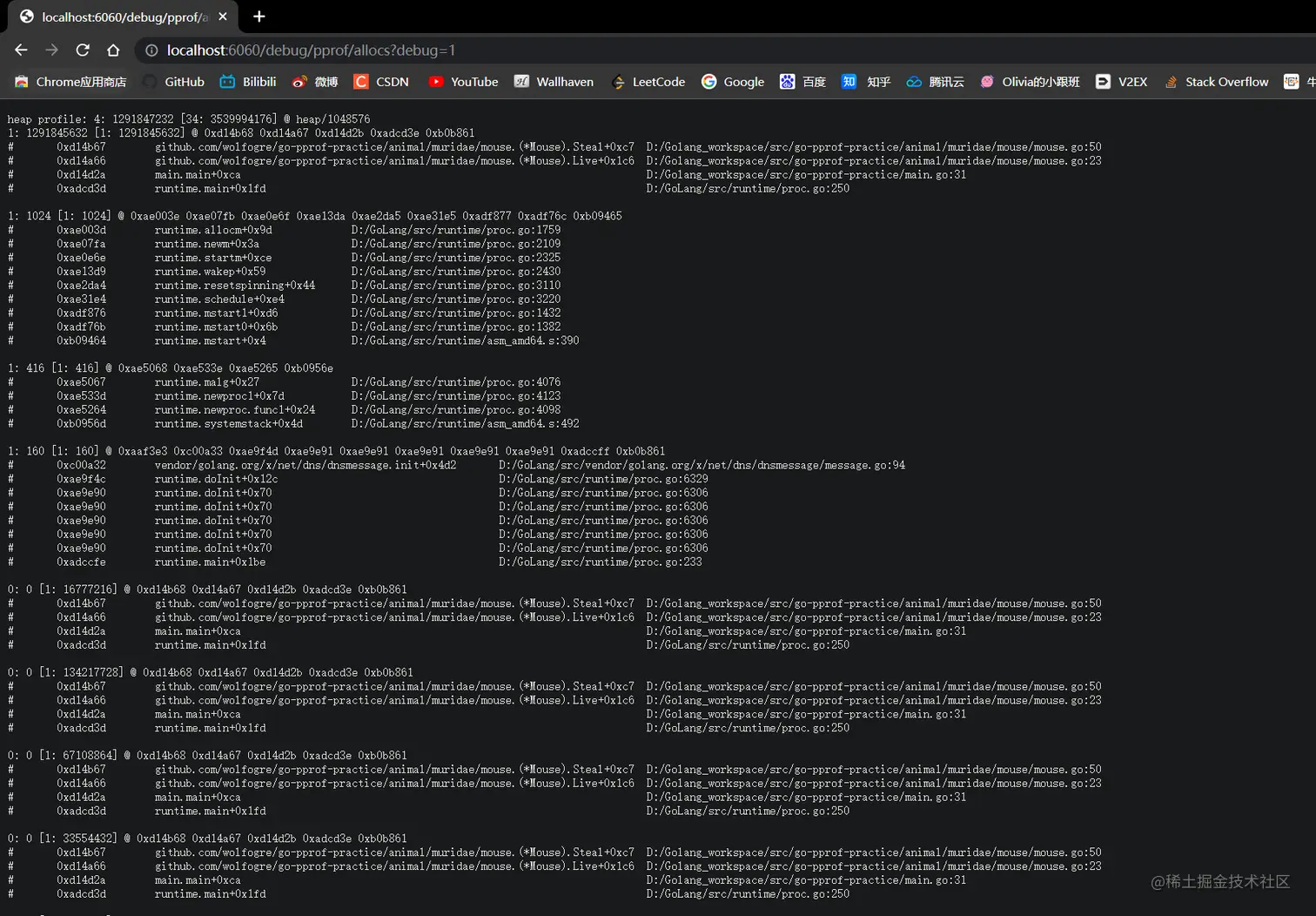Open the 微博 bookmark
The width and height of the screenshot is (1316, 916).
[315, 82]
